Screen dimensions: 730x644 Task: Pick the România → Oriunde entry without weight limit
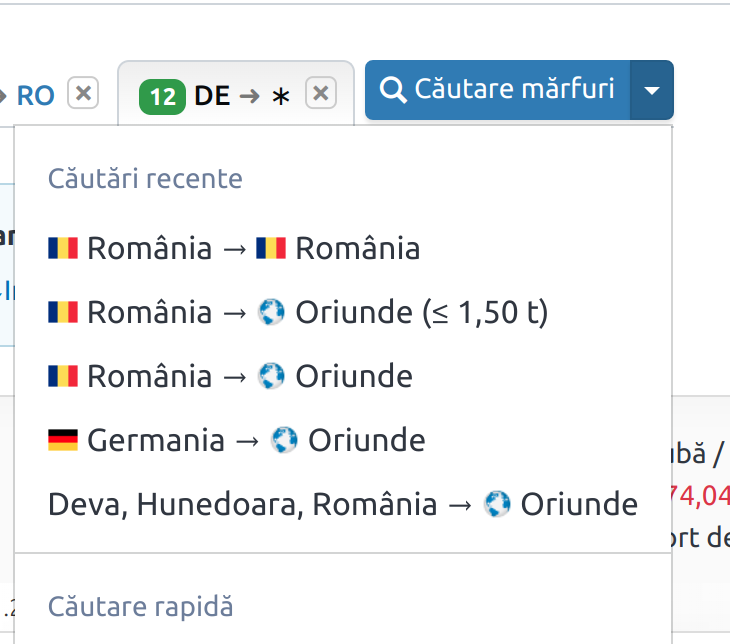pos(230,377)
